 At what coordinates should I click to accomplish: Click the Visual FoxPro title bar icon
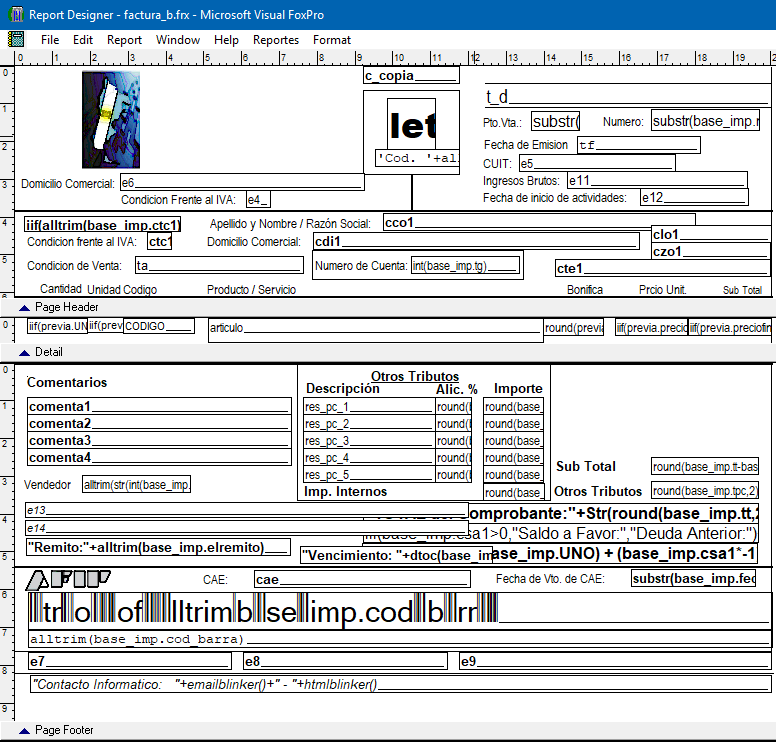16,14
